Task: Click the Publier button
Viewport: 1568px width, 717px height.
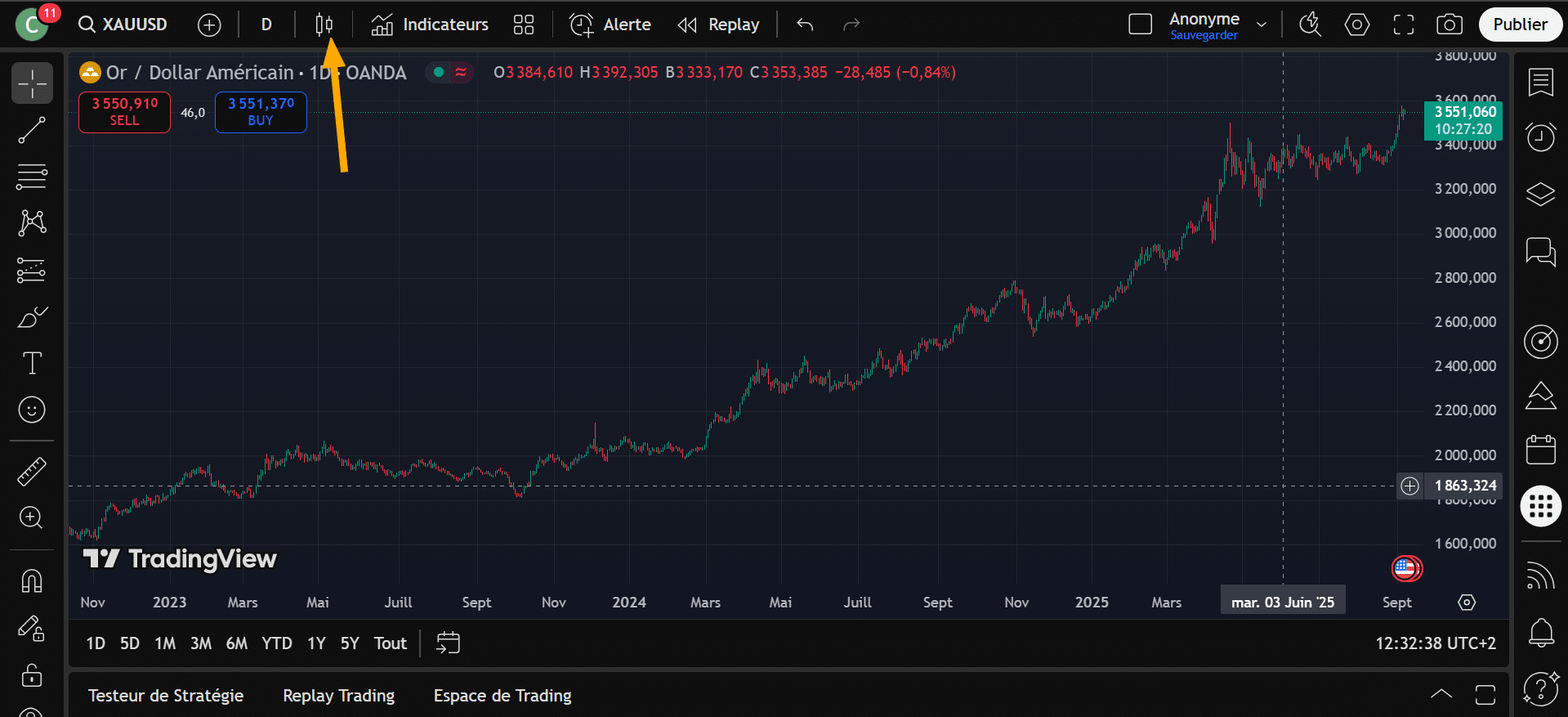Action: 1520,25
